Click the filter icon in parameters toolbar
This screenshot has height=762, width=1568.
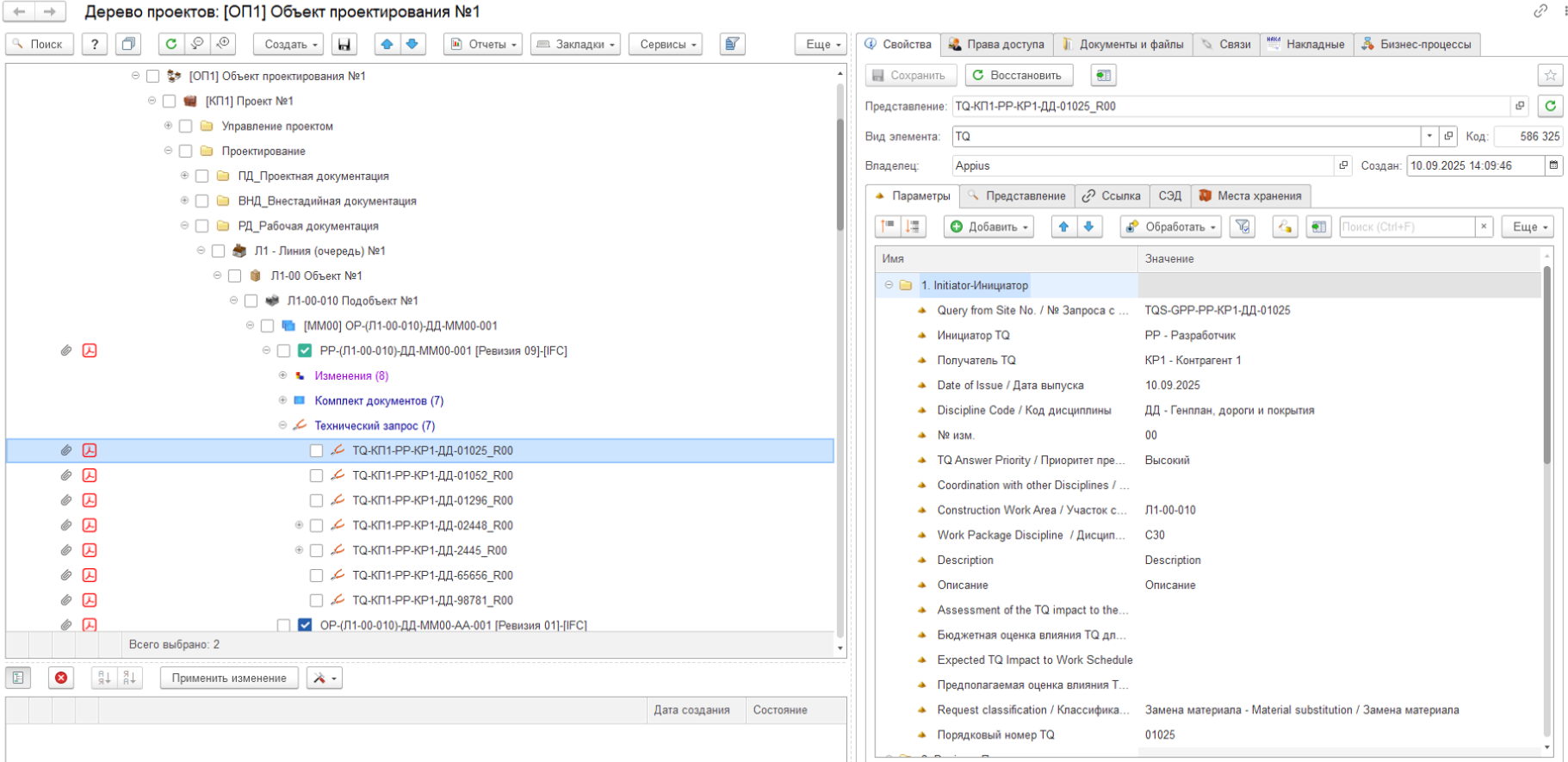[x=1242, y=227]
